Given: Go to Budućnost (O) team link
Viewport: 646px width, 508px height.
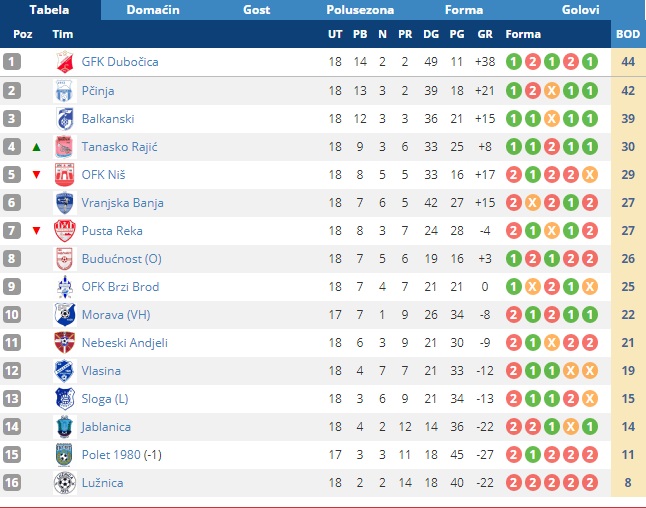Looking at the screenshot, I should point(121,258).
